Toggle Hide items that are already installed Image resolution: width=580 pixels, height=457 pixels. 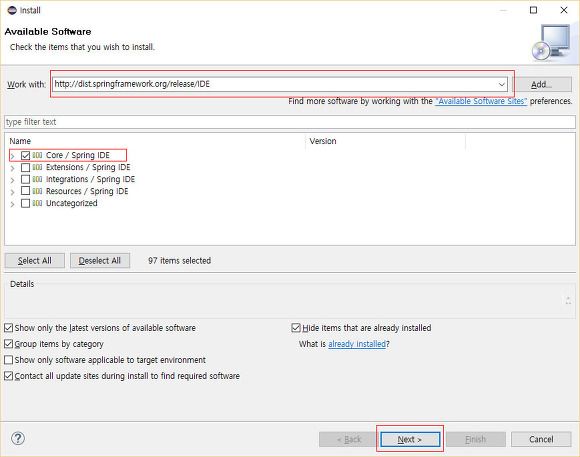click(x=296, y=328)
